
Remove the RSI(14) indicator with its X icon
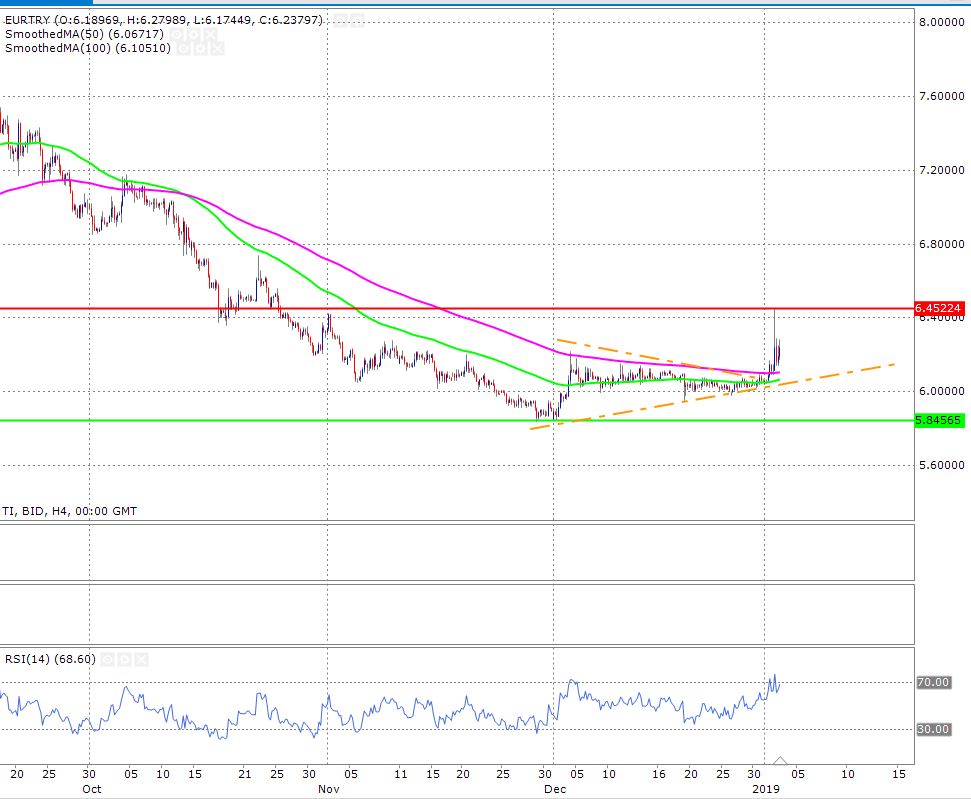[141, 660]
